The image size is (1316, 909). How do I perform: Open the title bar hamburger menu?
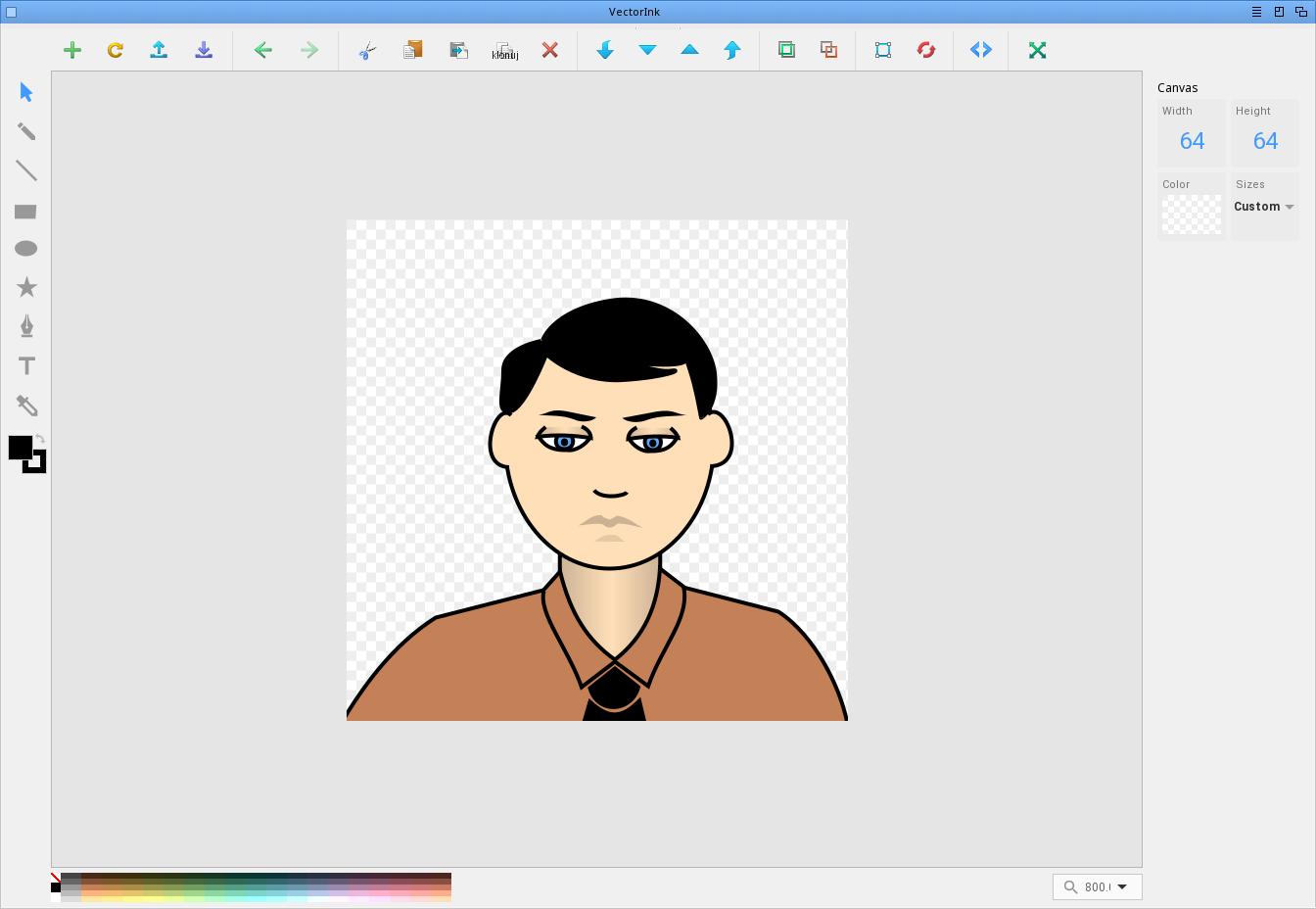(1256, 12)
